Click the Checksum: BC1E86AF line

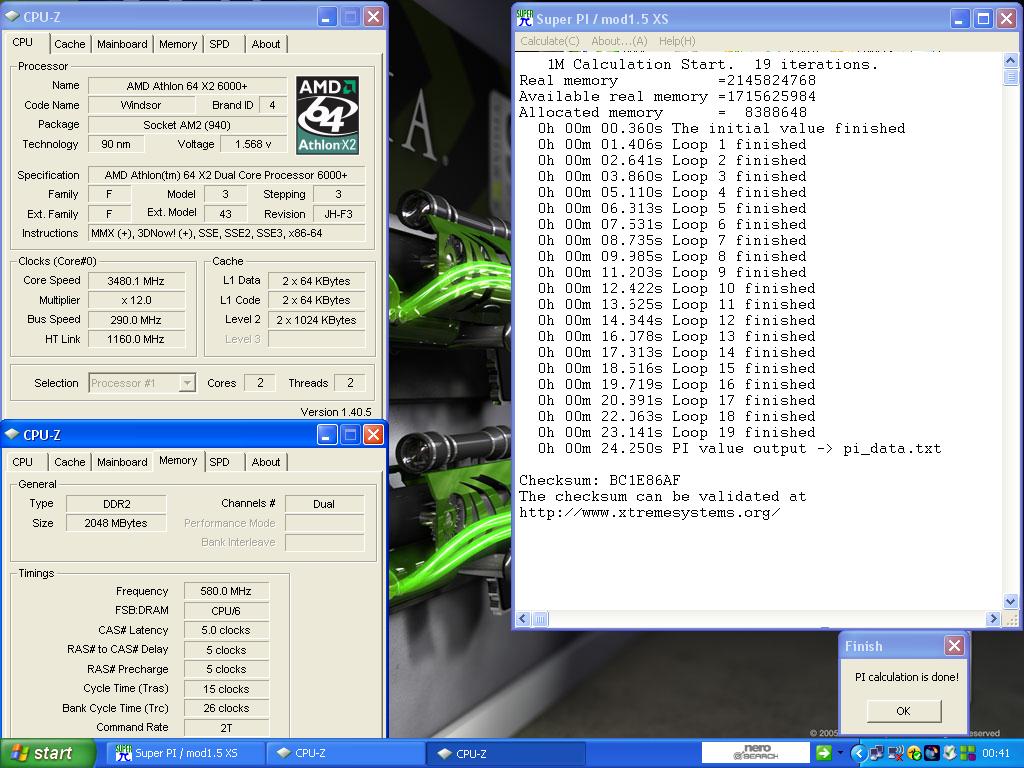[x=600, y=480]
